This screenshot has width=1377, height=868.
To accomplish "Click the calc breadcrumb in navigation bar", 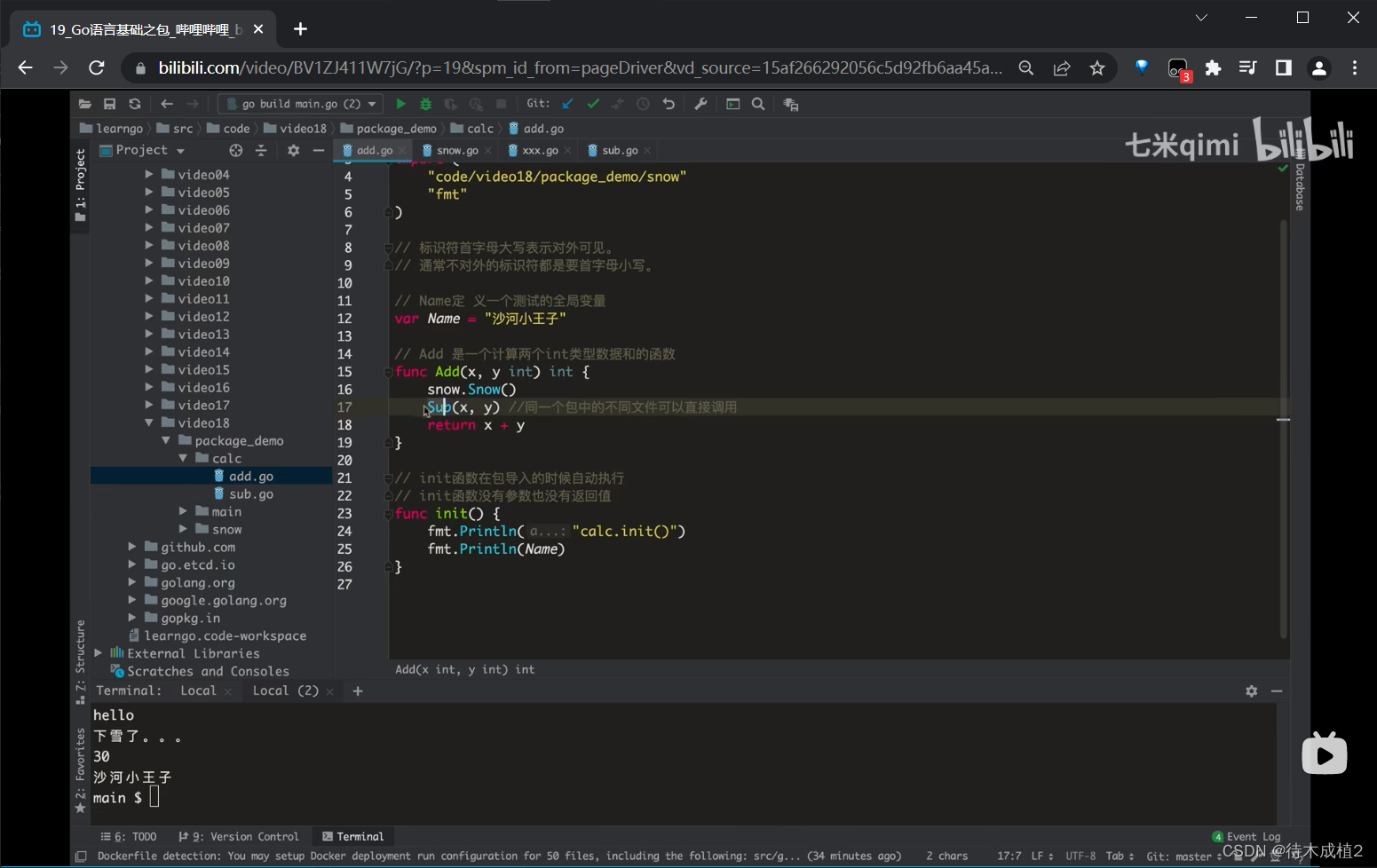I will point(471,129).
